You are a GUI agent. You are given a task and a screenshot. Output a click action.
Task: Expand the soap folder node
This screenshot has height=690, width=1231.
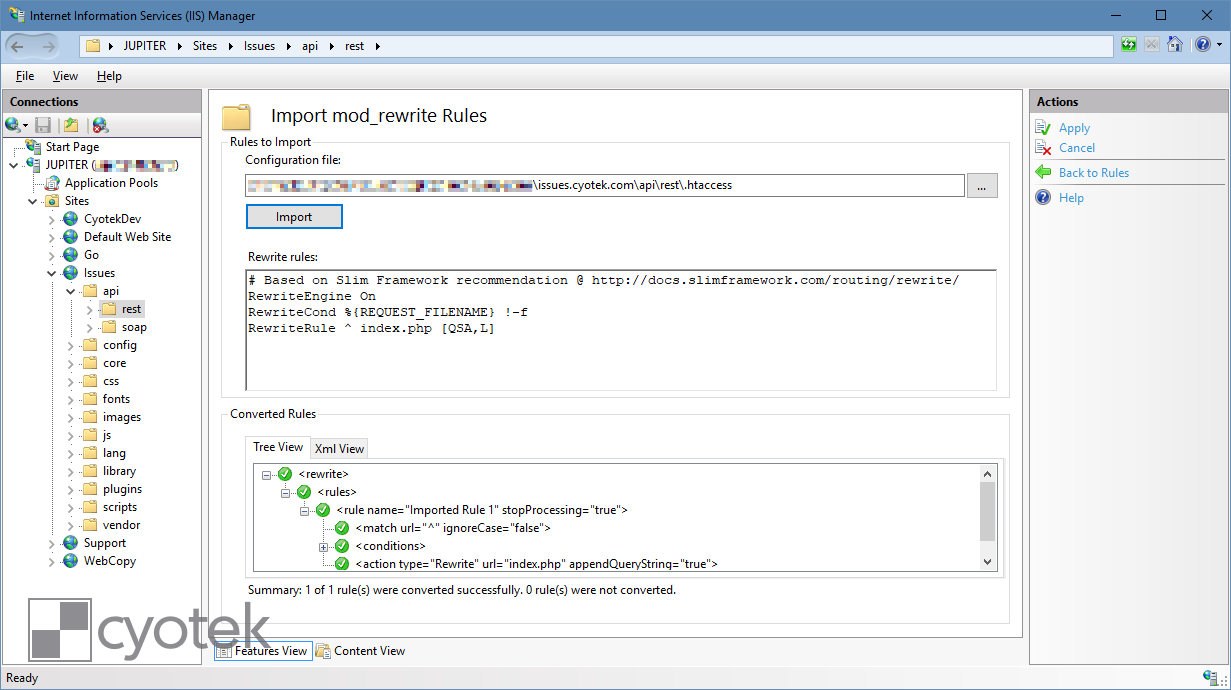(89, 327)
